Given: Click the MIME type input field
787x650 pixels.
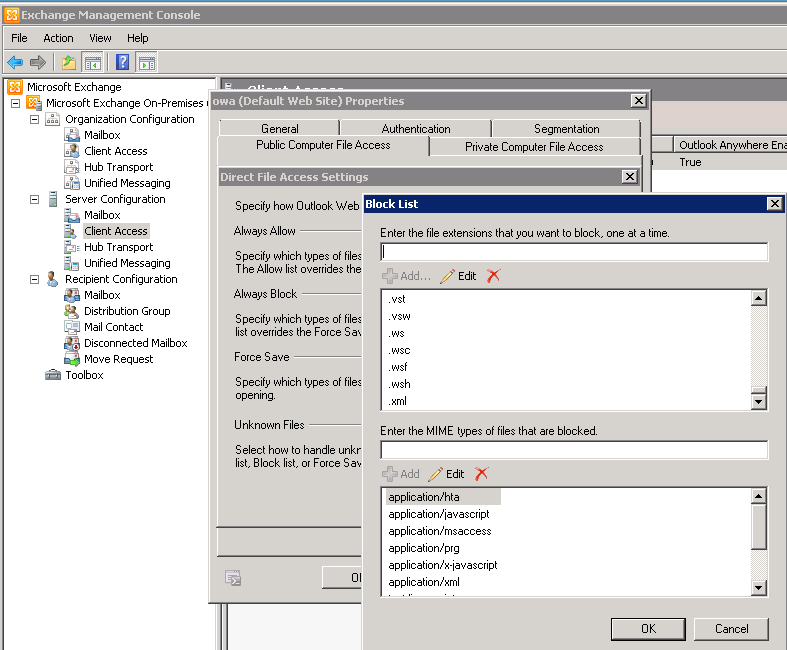Looking at the screenshot, I should pyautogui.click(x=574, y=450).
